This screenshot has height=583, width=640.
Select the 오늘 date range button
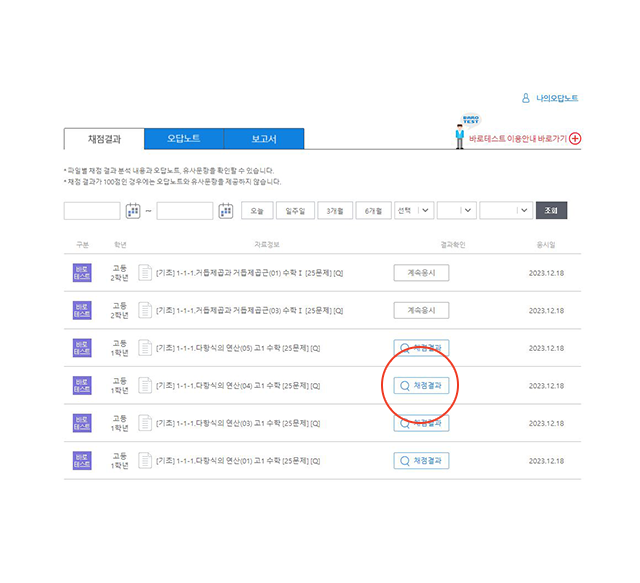[x=257, y=211]
